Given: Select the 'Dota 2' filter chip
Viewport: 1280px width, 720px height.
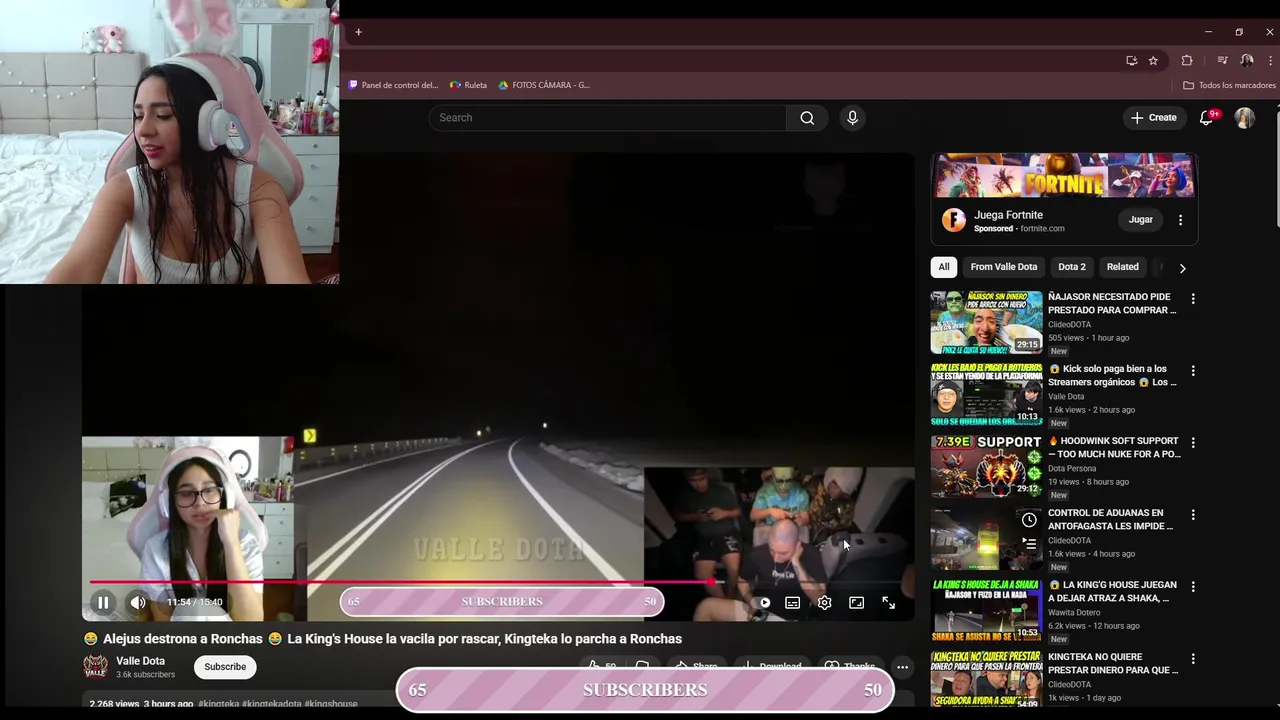Looking at the screenshot, I should (x=1071, y=267).
